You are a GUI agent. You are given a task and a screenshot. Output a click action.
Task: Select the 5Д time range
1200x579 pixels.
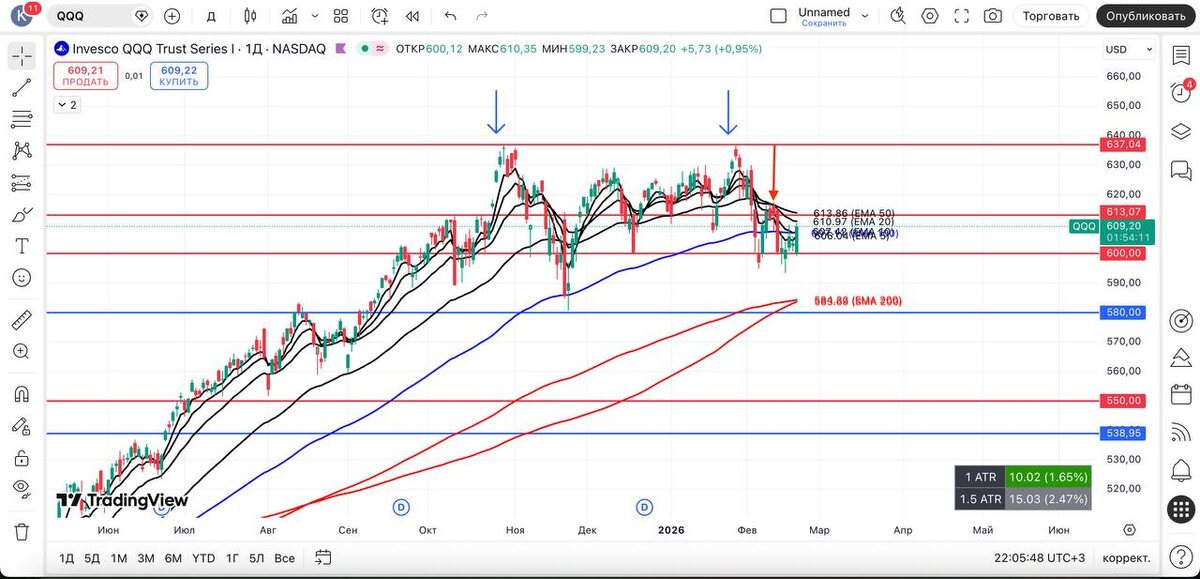click(92, 557)
